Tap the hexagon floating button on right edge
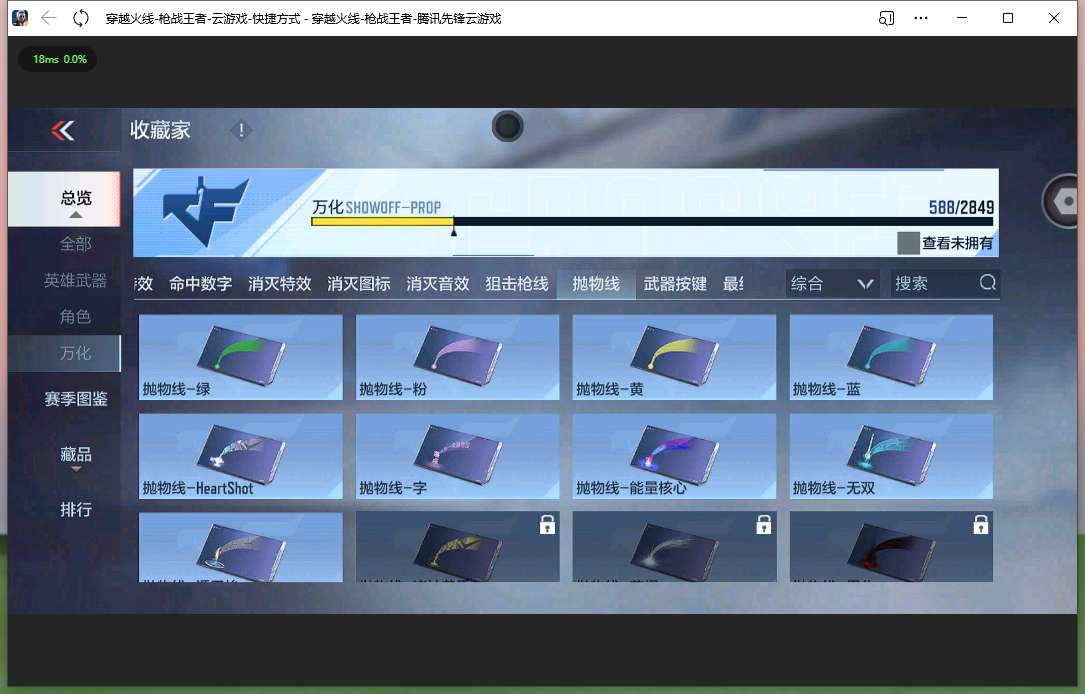Screen dimensions: 1085x694 pyautogui.click(x=1064, y=201)
